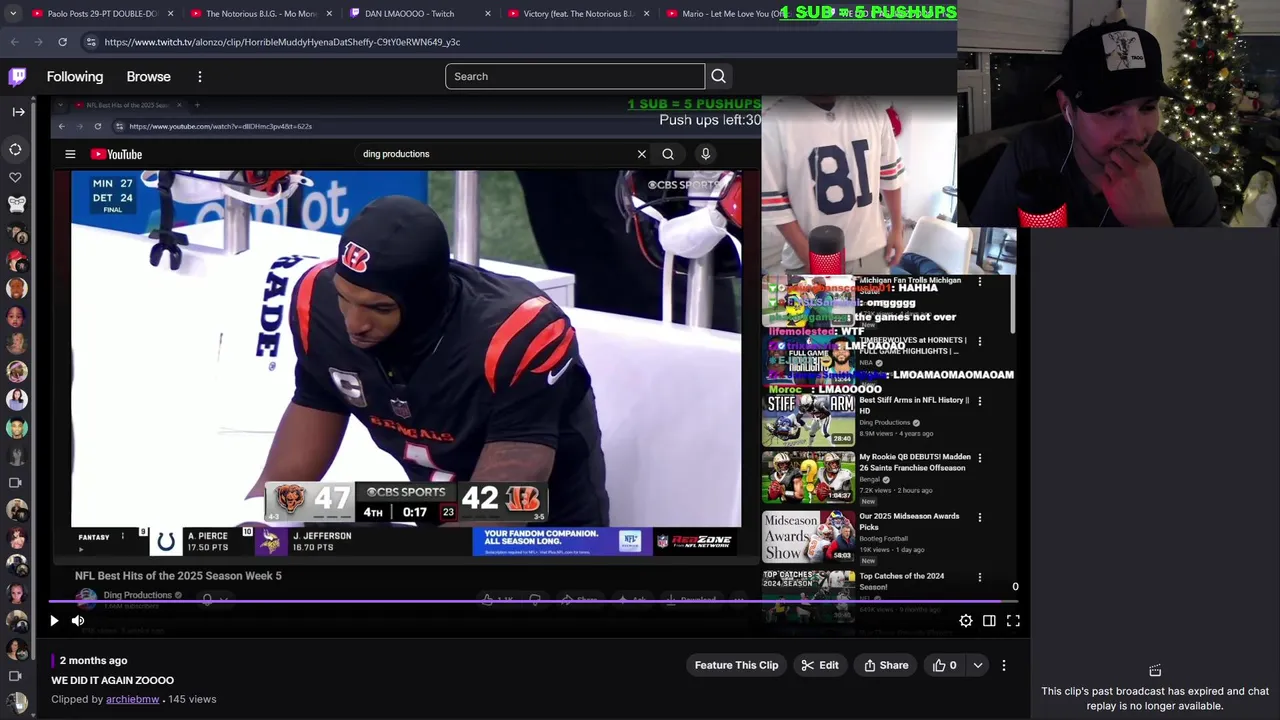Switch to The Notorious B.I.G. Mo Money tab
This screenshot has width=1280, height=720.
click(x=260, y=14)
